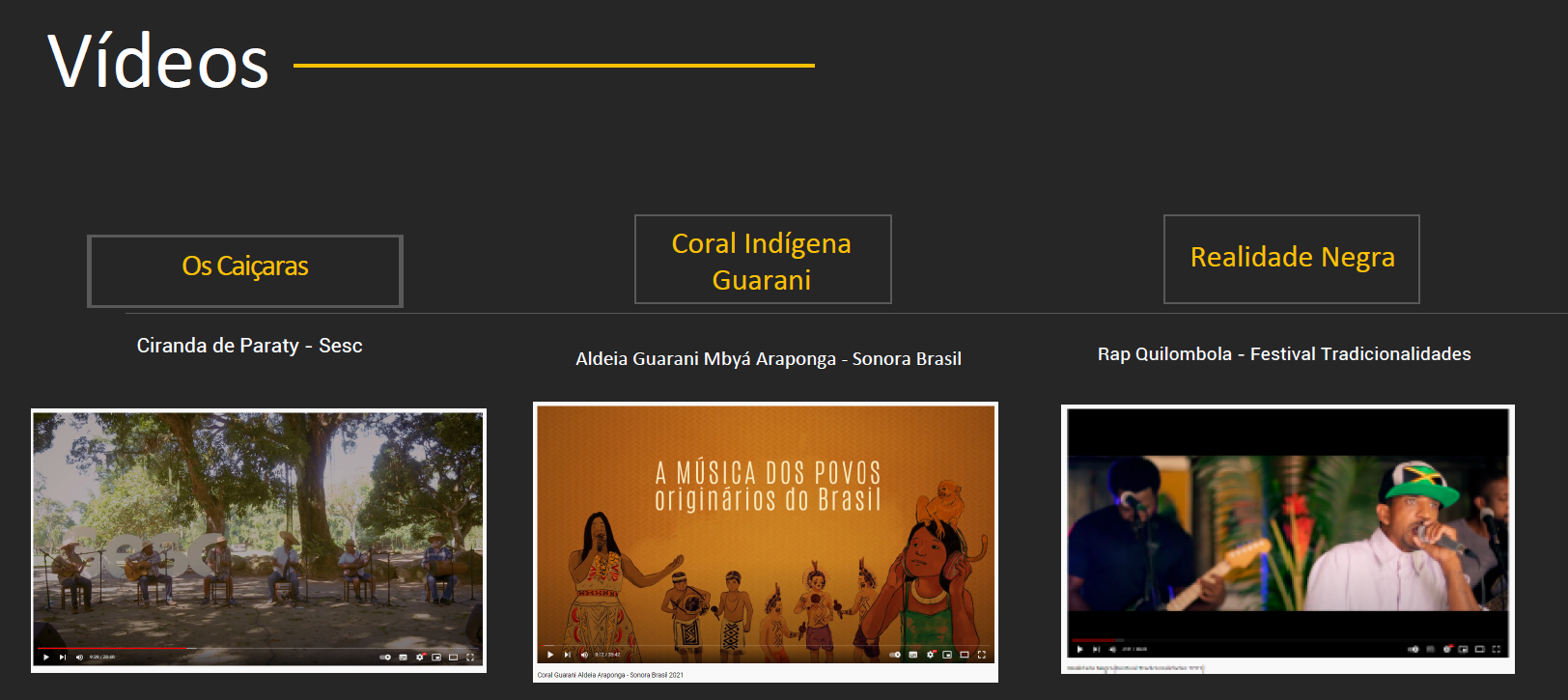Toggle autoplay in Ciranda de Paraty player

(x=385, y=657)
